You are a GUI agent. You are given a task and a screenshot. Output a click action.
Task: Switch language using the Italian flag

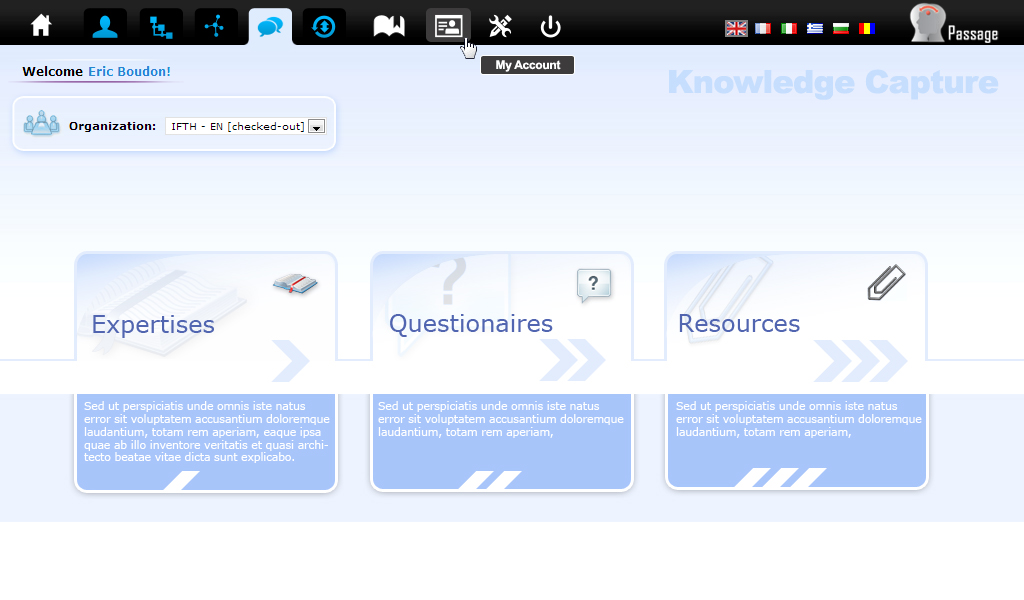click(789, 29)
